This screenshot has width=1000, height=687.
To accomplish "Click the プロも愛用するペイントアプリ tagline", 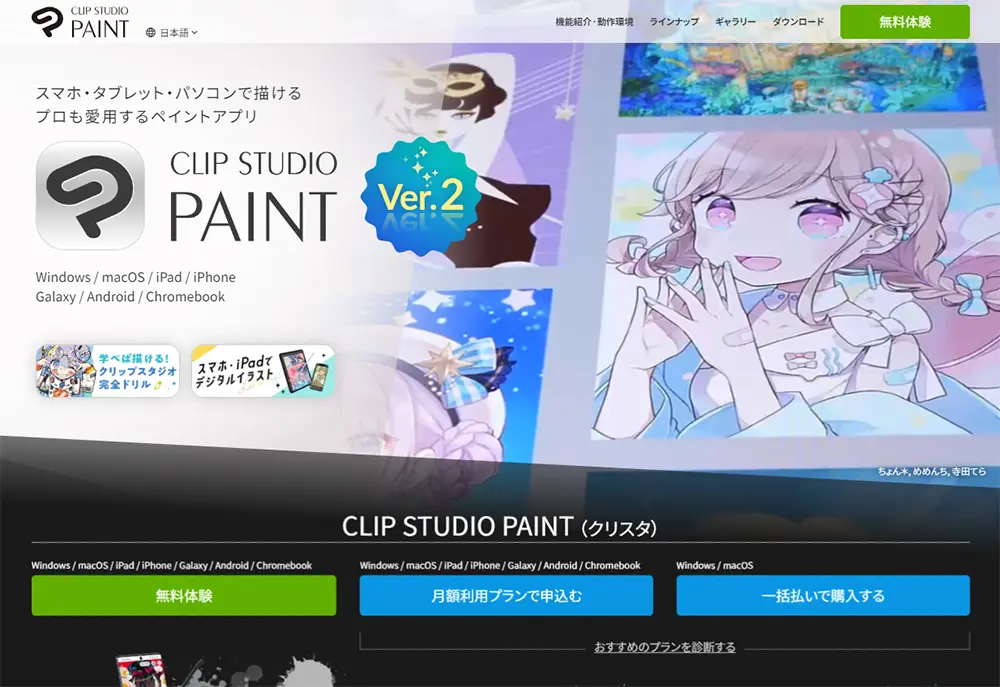I will coord(147,117).
